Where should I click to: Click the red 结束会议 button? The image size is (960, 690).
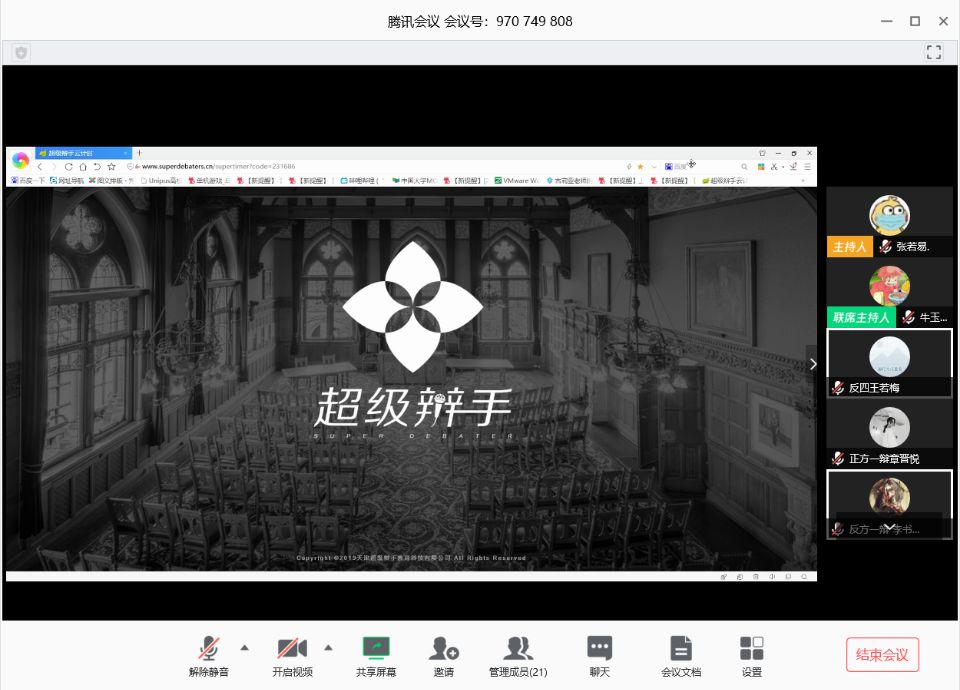pyautogui.click(x=882, y=654)
